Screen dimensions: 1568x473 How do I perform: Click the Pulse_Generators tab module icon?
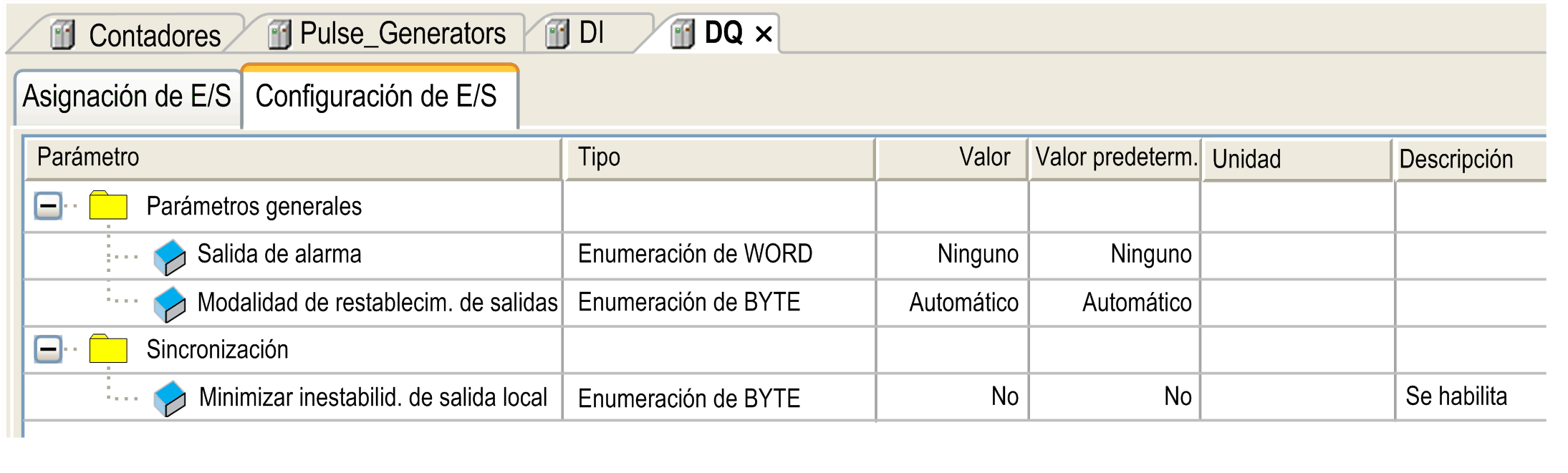click(x=279, y=34)
